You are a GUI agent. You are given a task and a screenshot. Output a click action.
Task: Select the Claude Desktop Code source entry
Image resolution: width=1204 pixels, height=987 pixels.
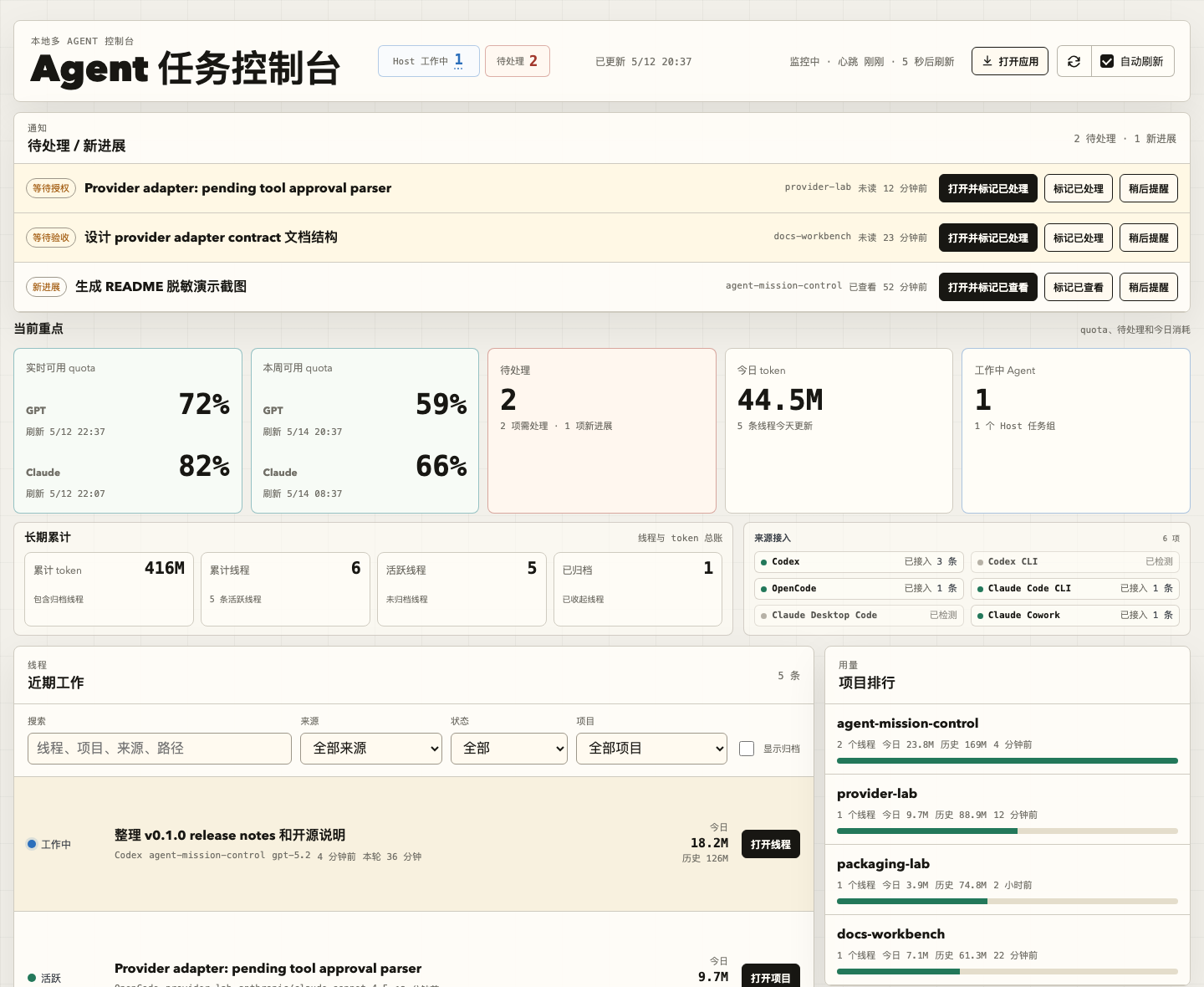tap(860, 616)
